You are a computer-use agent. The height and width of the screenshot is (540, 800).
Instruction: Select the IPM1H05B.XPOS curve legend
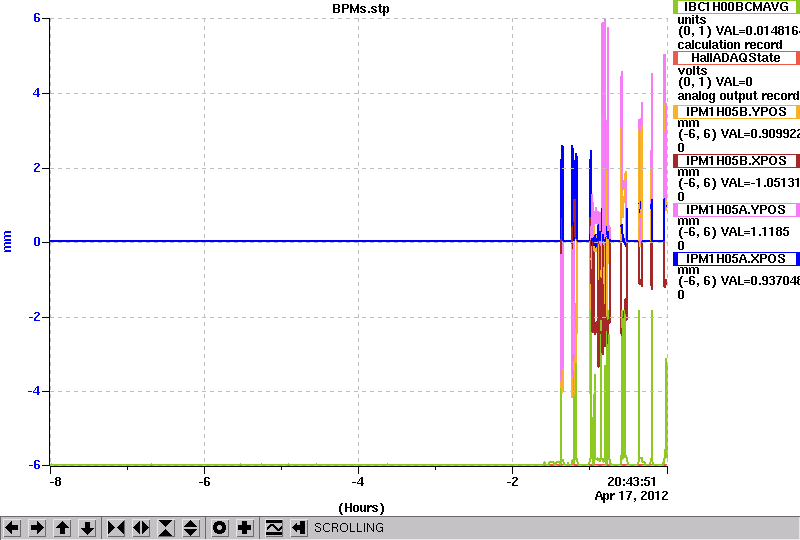tap(736, 161)
